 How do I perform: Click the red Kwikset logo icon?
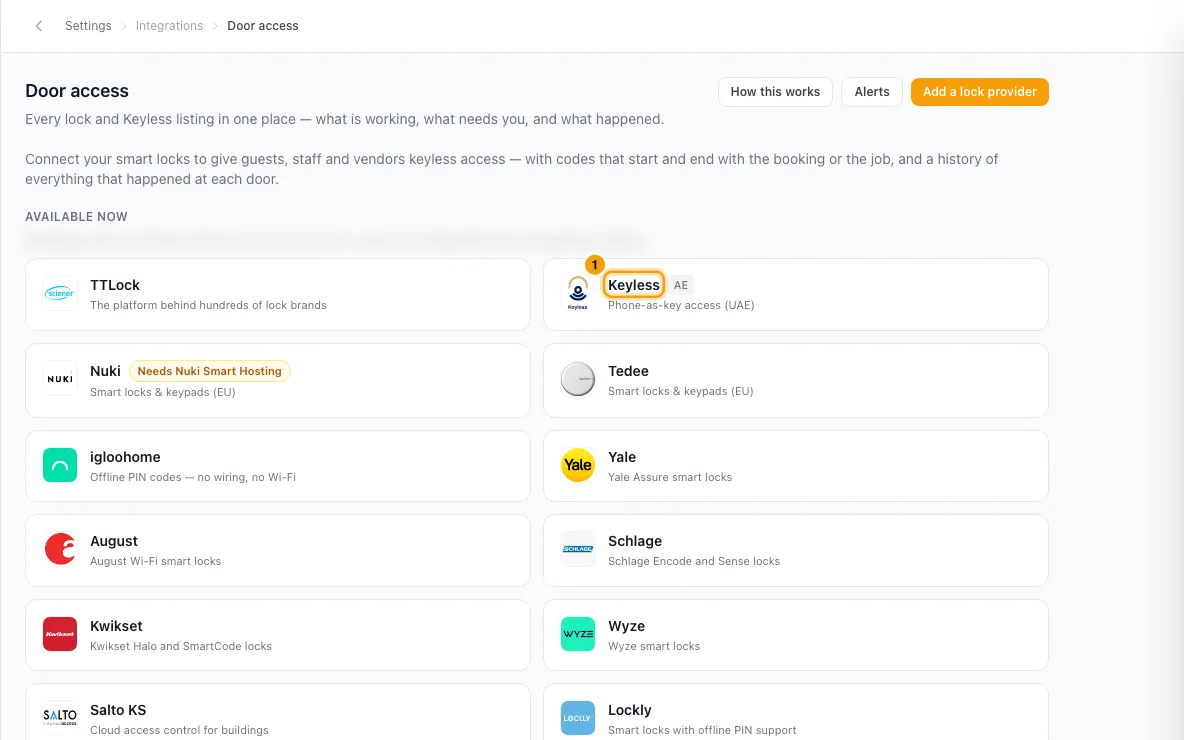pos(60,634)
